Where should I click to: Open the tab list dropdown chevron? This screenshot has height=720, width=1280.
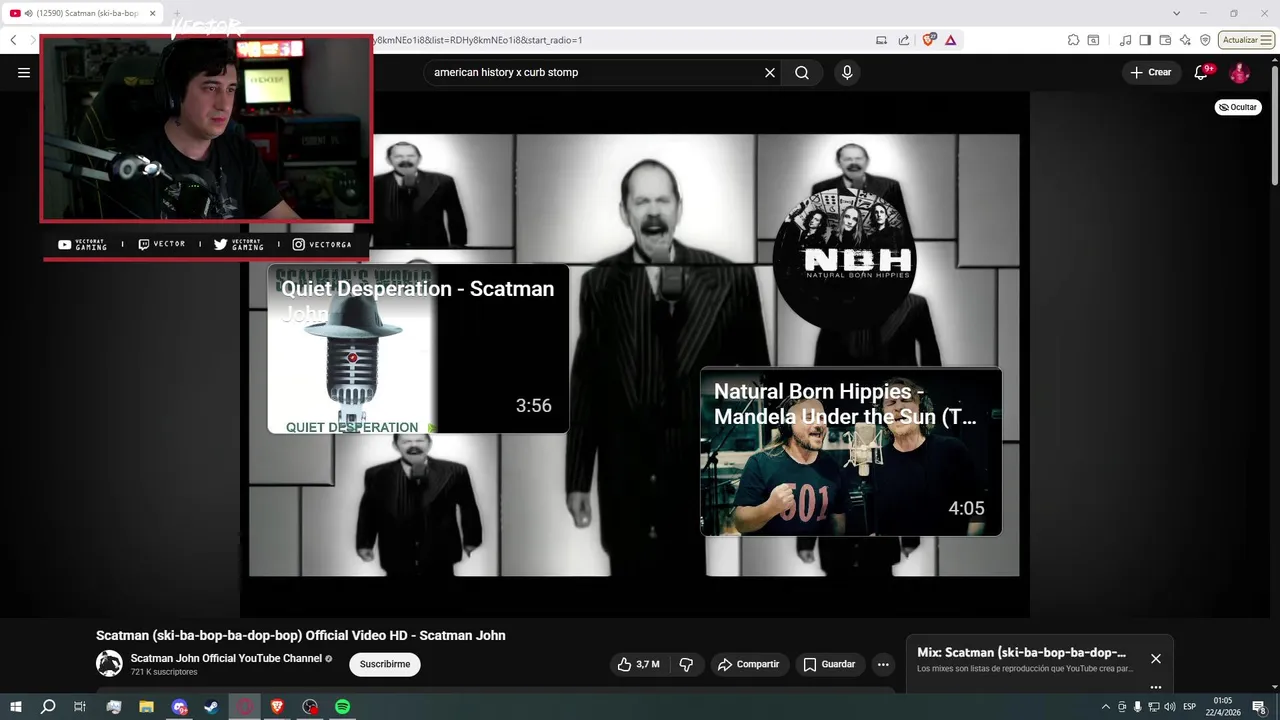(x=1177, y=13)
